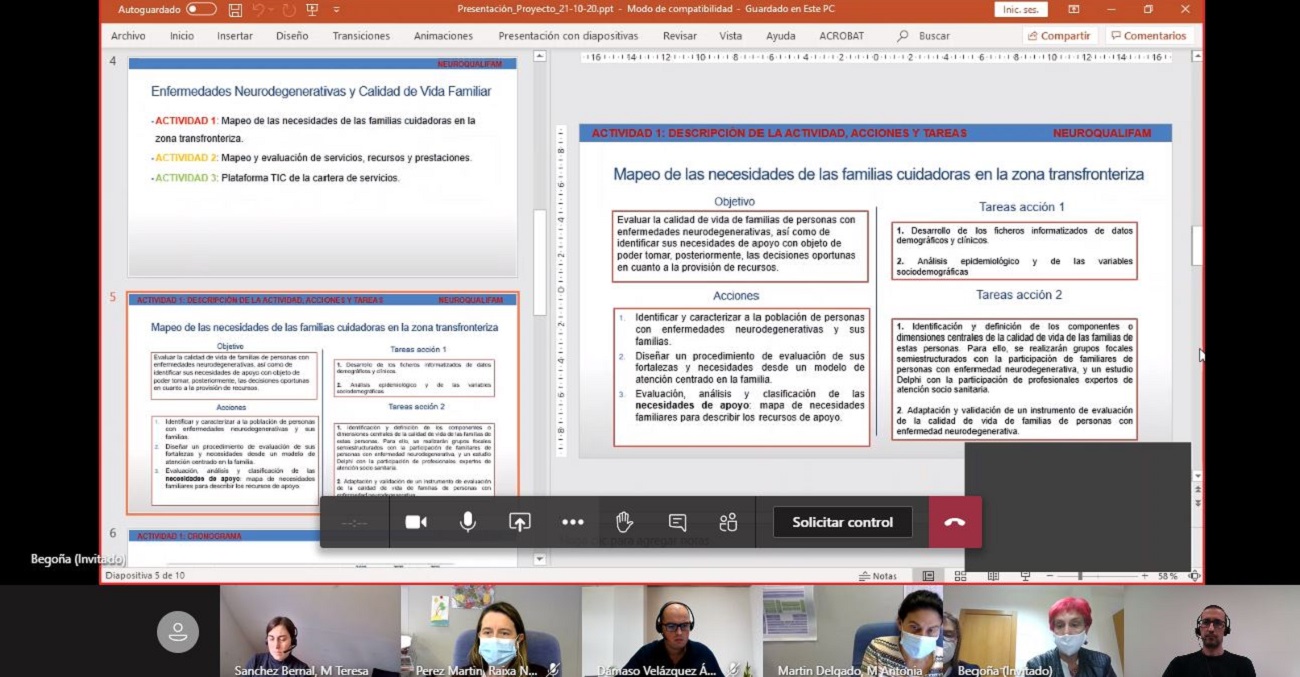1300x677 pixels.
Task: Click the Comentarios button
Action: [1148, 36]
